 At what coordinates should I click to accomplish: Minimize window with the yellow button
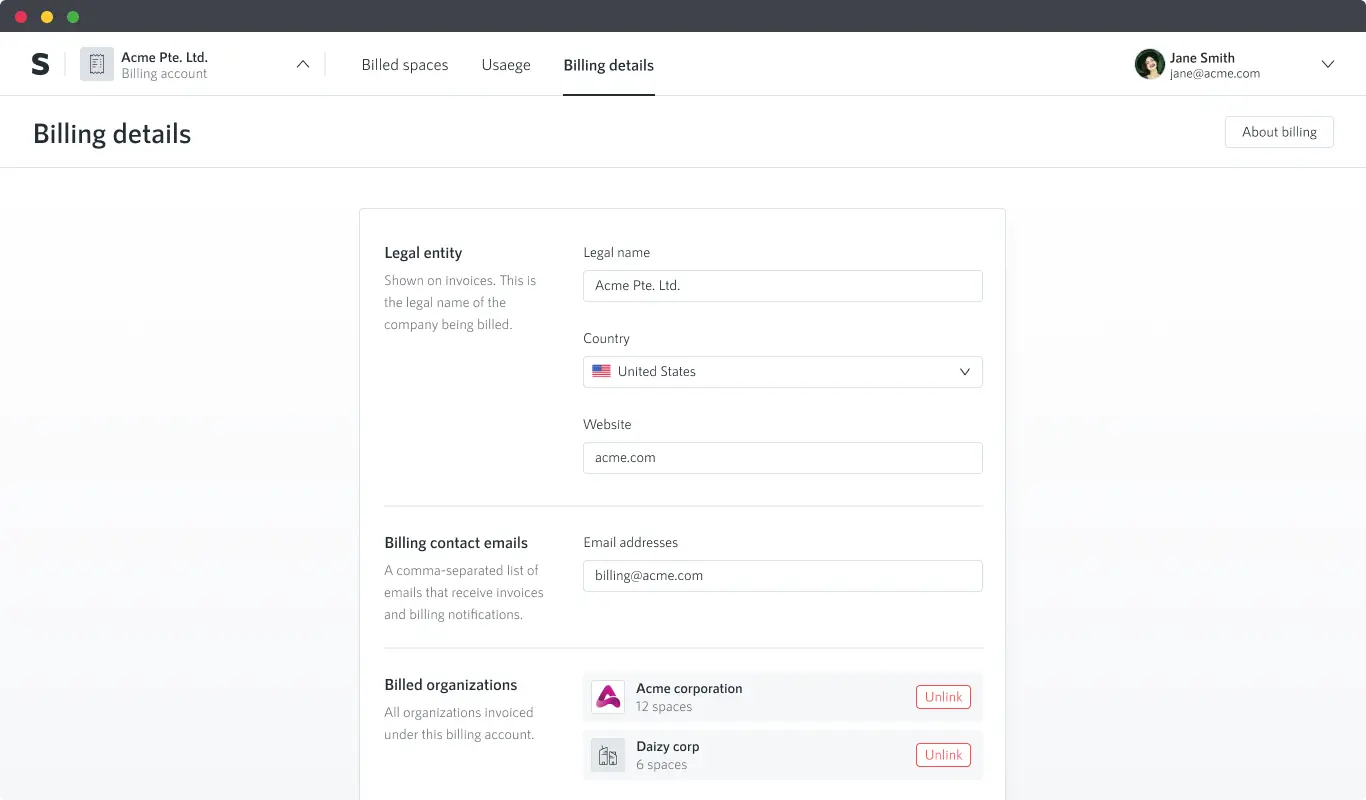pyautogui.click(x=47, y=17)
